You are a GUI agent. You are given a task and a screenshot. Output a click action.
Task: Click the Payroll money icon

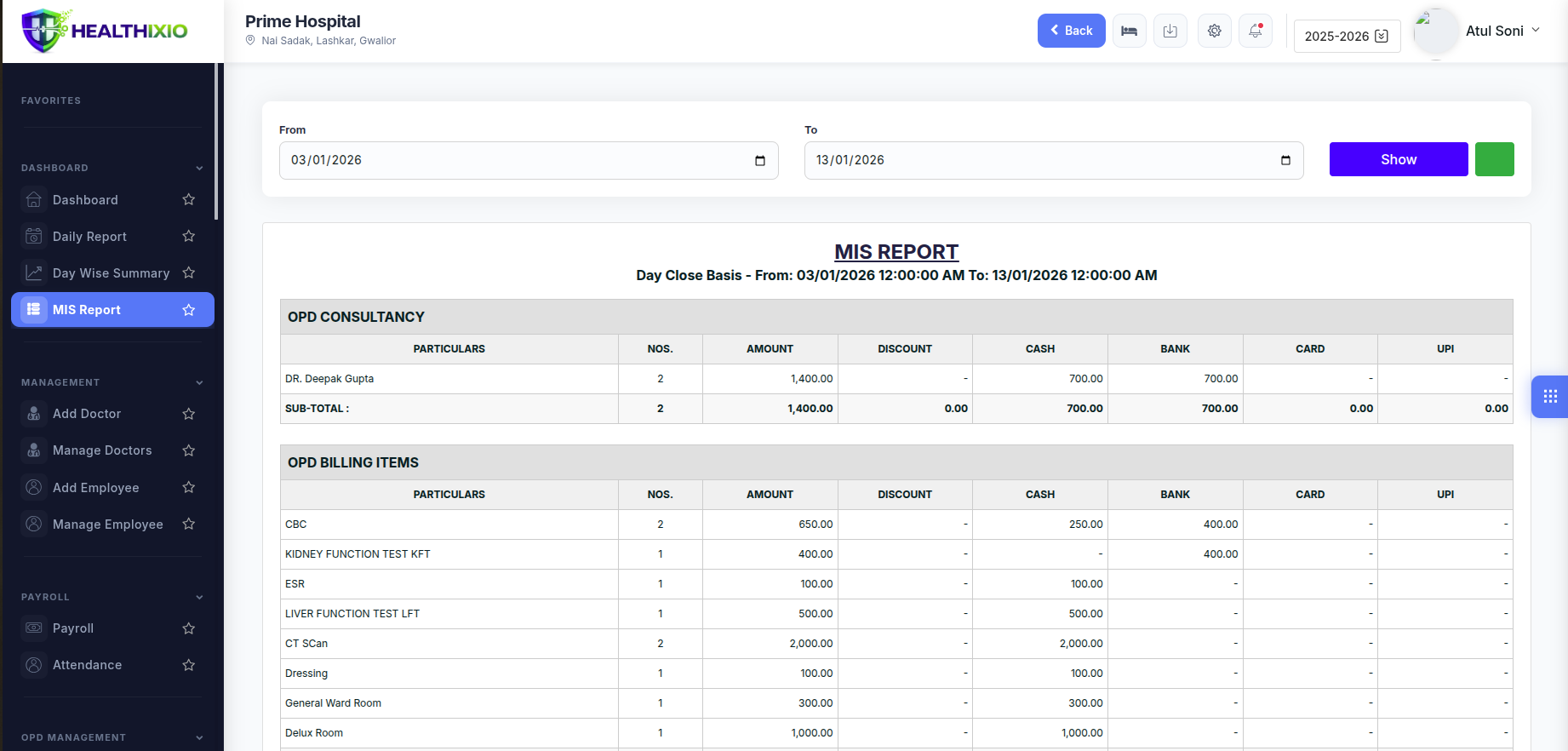tap(34, 628)
